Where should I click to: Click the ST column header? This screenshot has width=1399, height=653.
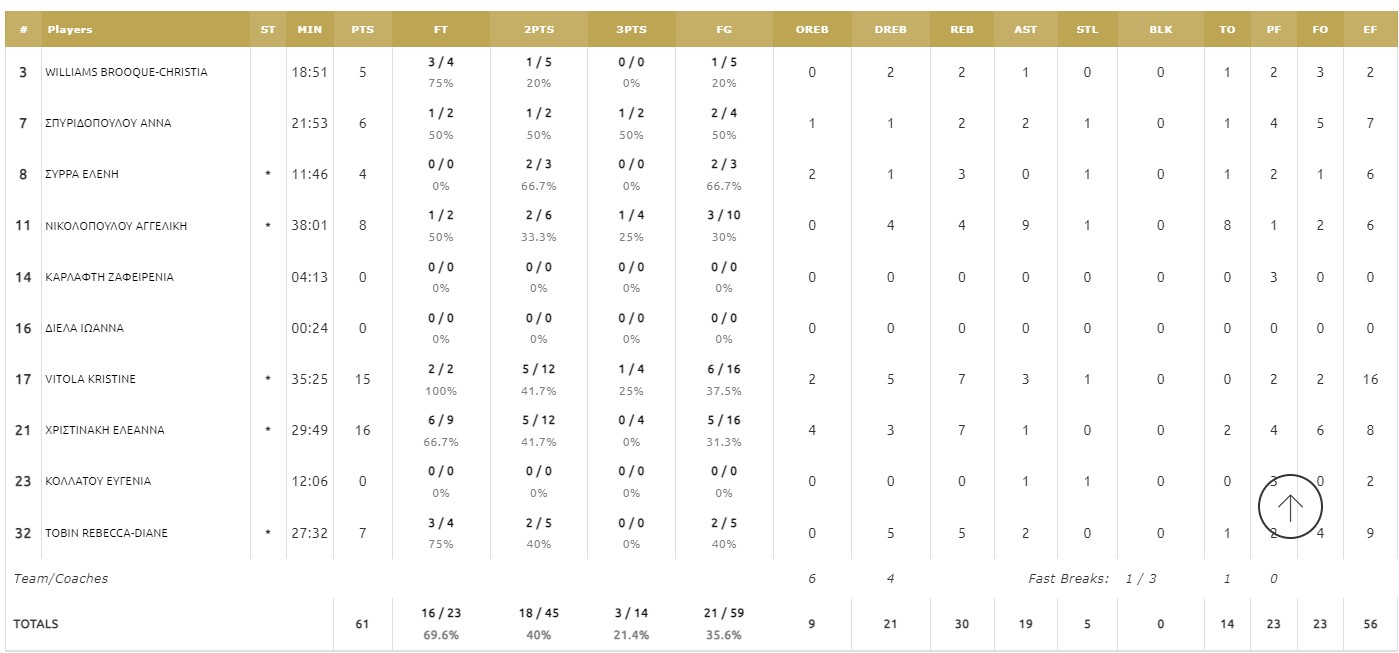[x=267, y=30]
